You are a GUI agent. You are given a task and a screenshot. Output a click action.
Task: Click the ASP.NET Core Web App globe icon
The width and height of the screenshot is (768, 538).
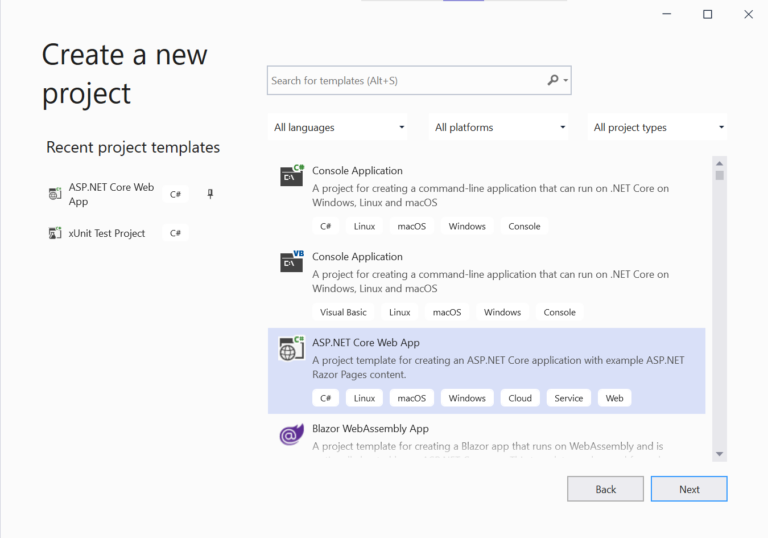291,348
